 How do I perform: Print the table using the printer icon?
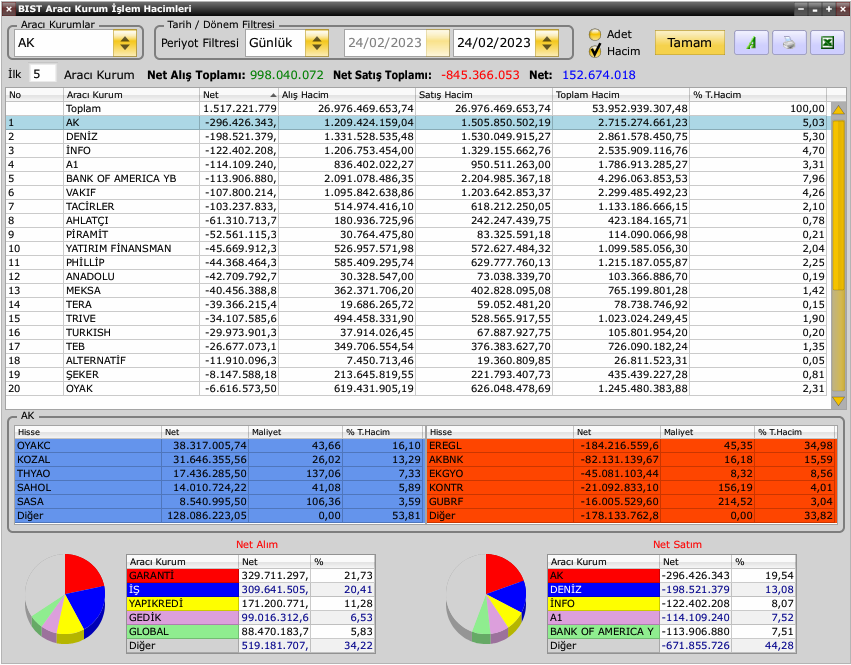(x=789, y=42)
